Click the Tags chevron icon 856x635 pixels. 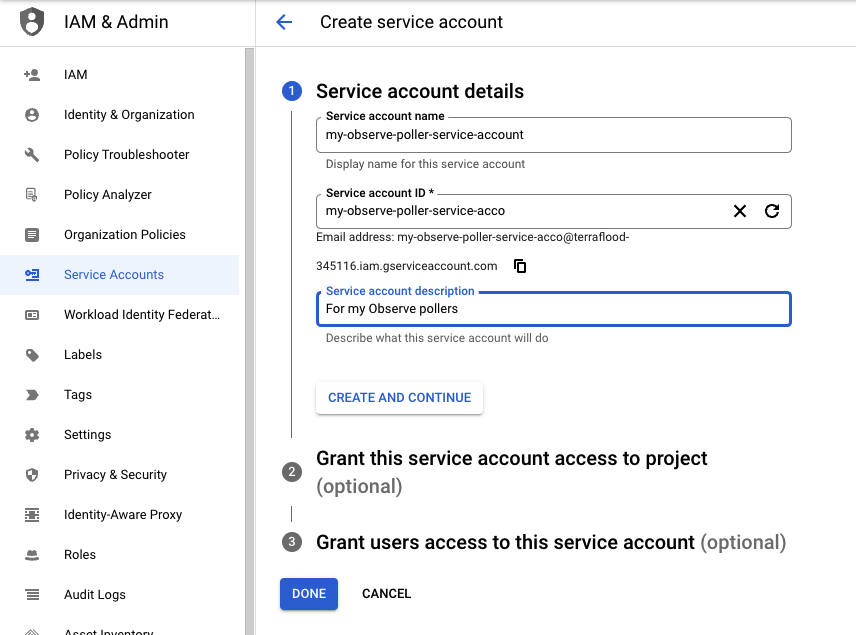(32, 395)
